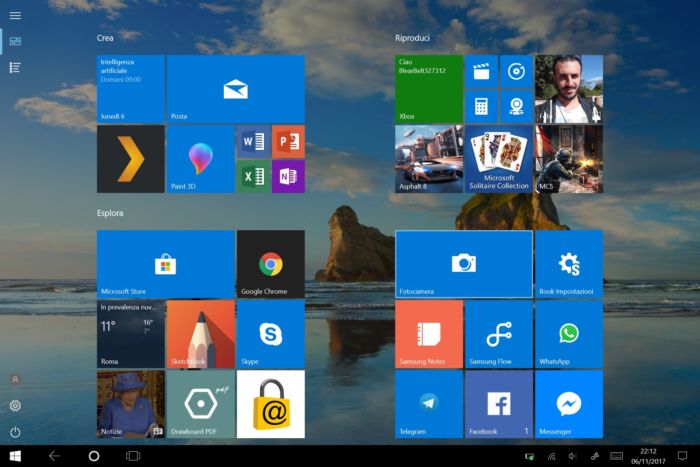Open the webcam/maps small tile

tap(517, 107)
